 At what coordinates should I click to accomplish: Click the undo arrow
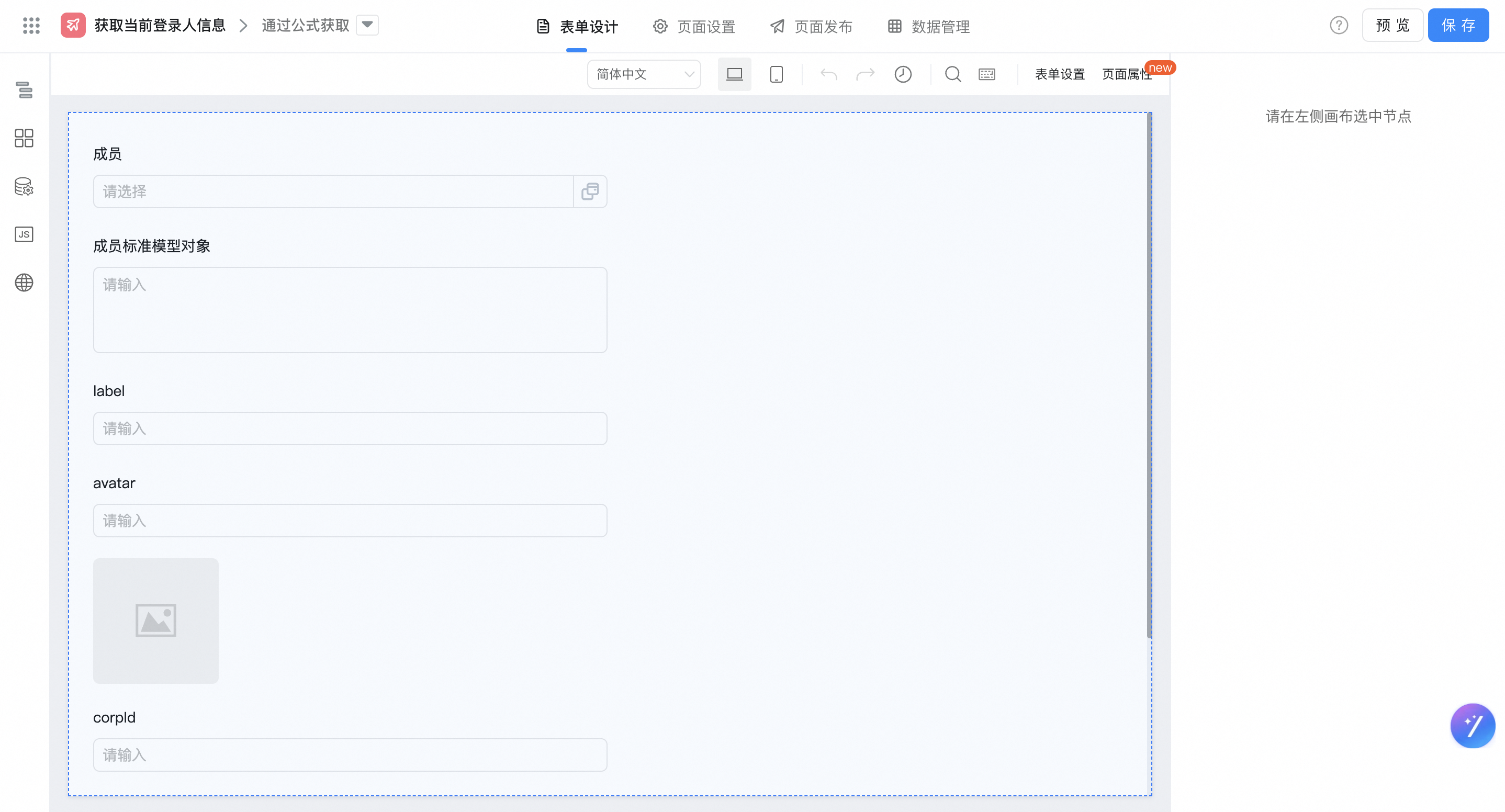click(828, 74)
